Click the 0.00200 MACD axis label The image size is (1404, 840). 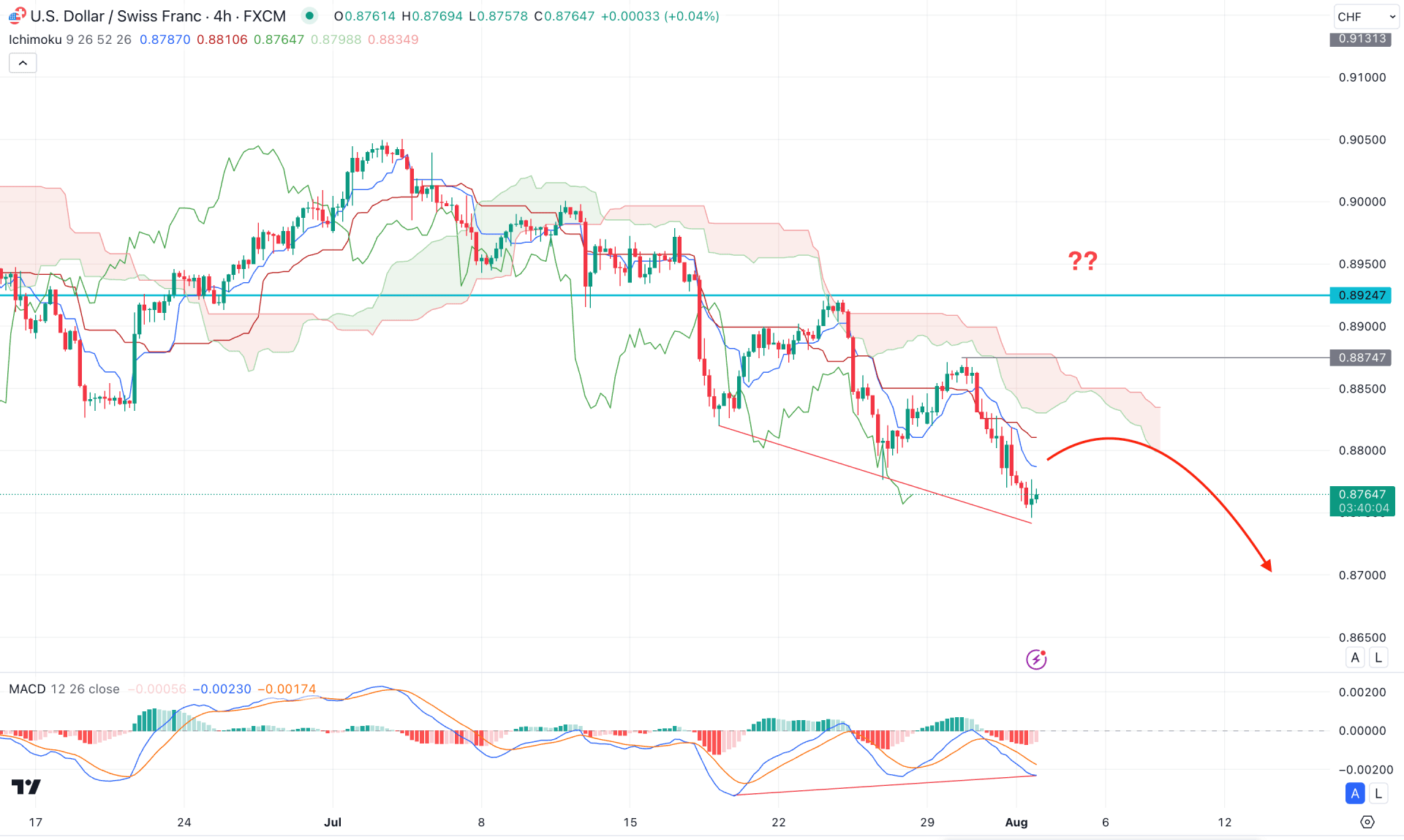coord(1362,692)
